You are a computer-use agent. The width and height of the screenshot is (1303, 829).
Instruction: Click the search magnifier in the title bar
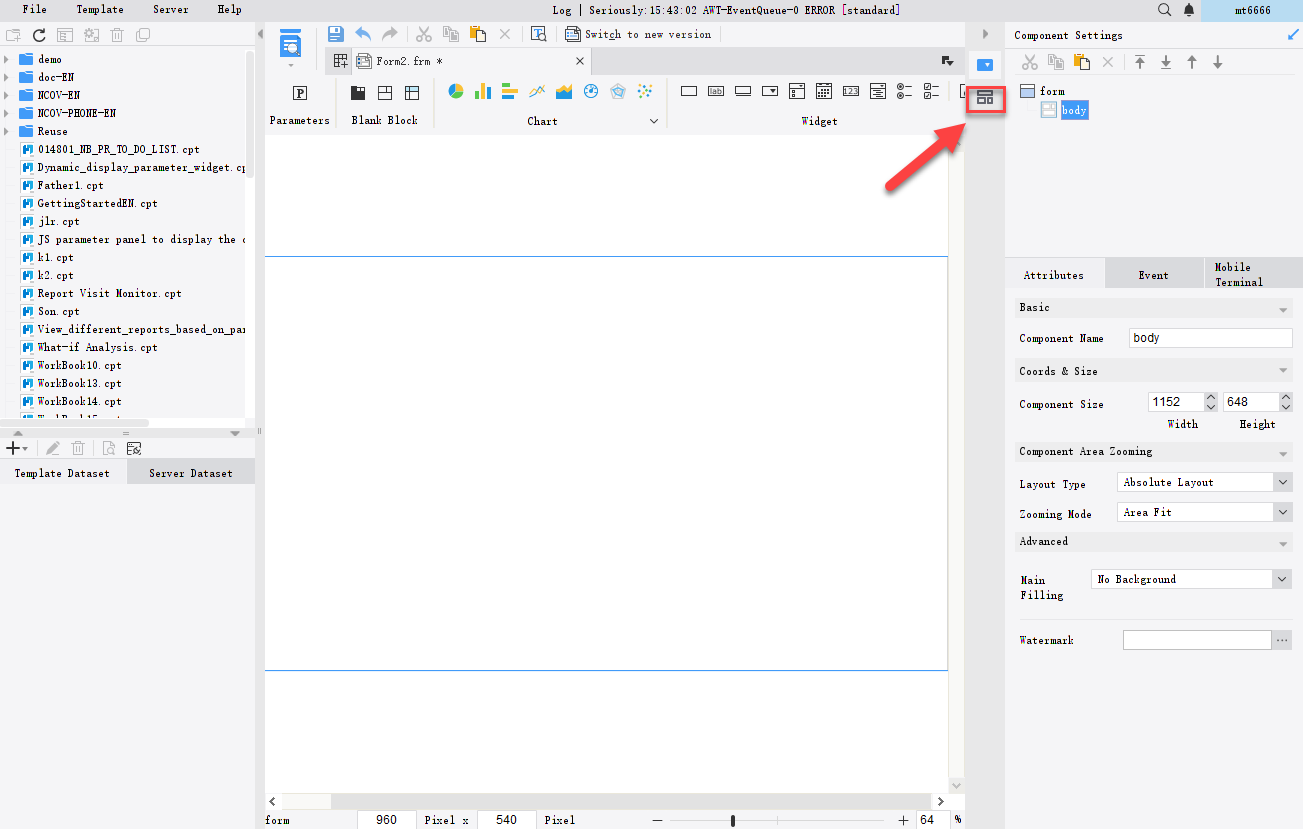pos(1164,10)
